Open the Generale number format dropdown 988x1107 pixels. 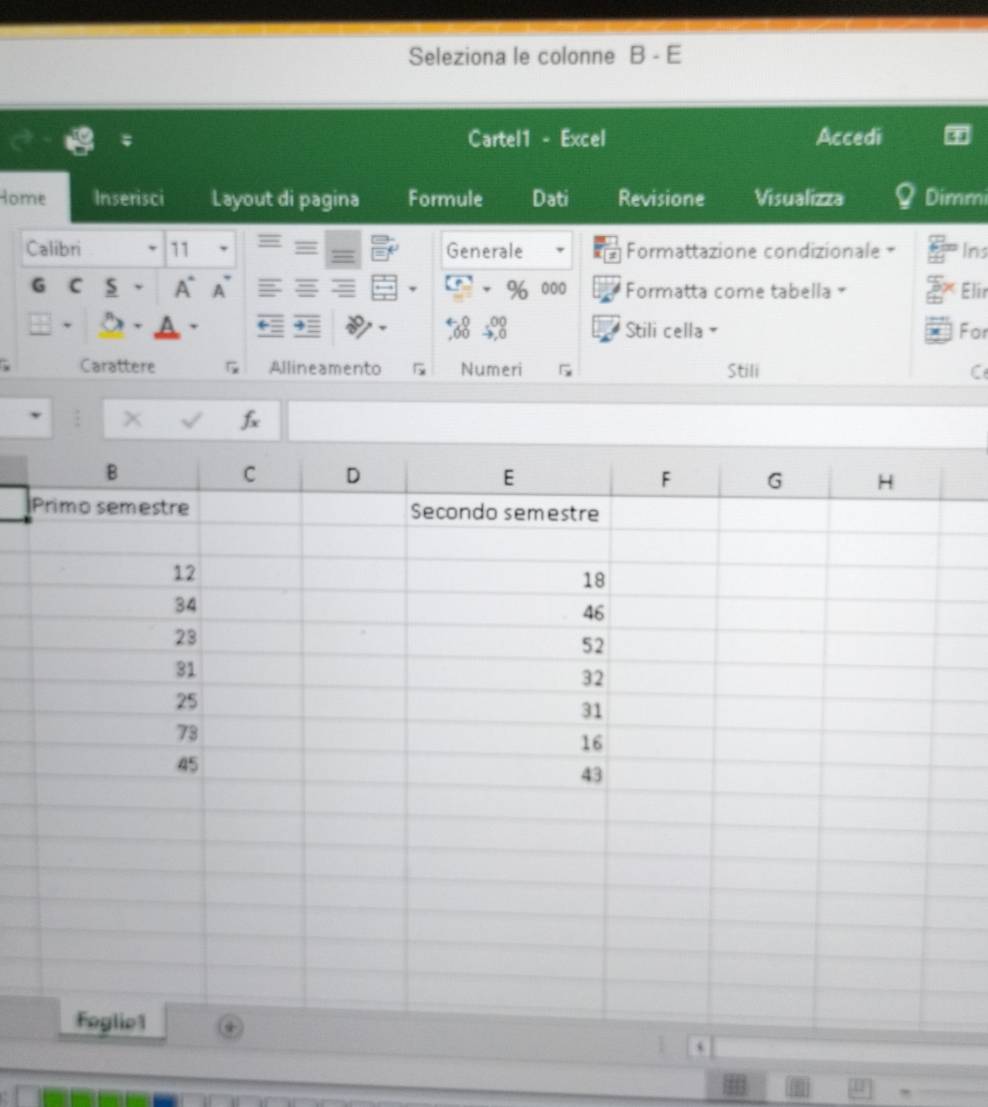pyautogui.click(x=560, y=250)
